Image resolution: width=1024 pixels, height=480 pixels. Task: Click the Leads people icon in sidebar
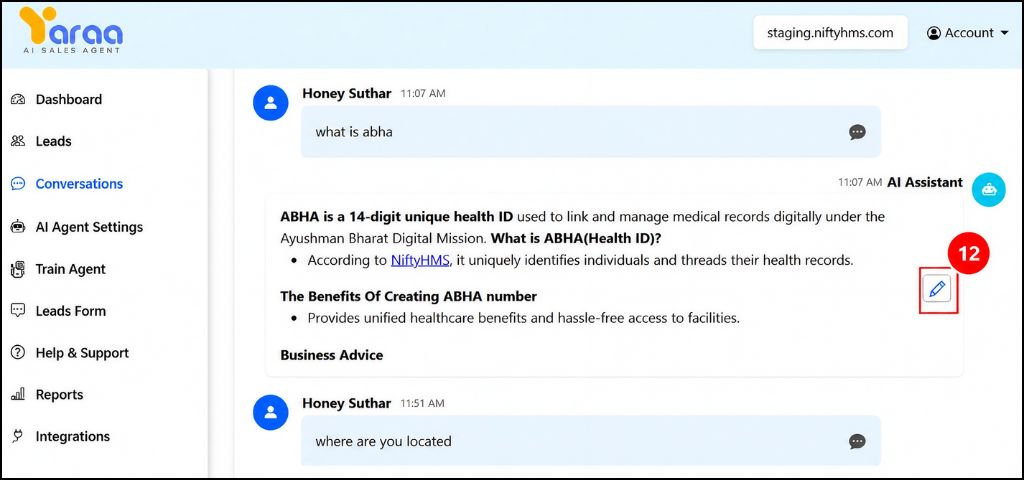pos(18,141)
